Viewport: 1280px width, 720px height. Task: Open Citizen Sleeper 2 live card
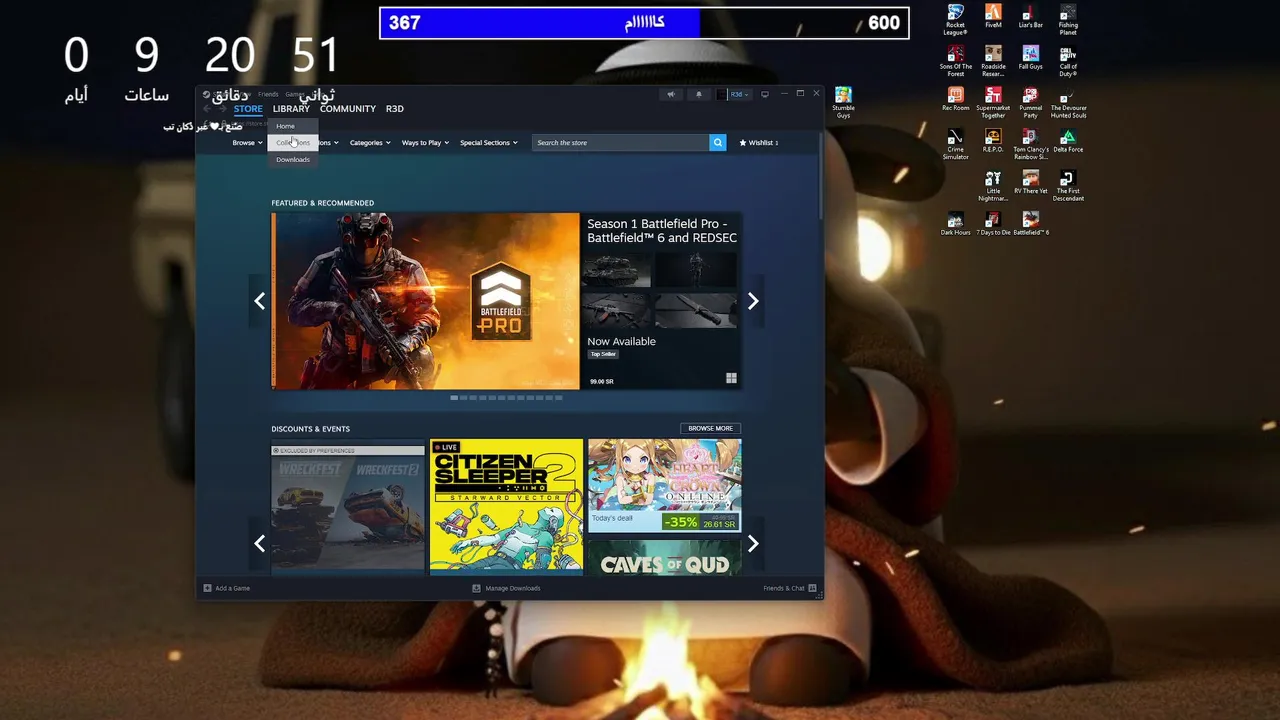pos(506,507)
